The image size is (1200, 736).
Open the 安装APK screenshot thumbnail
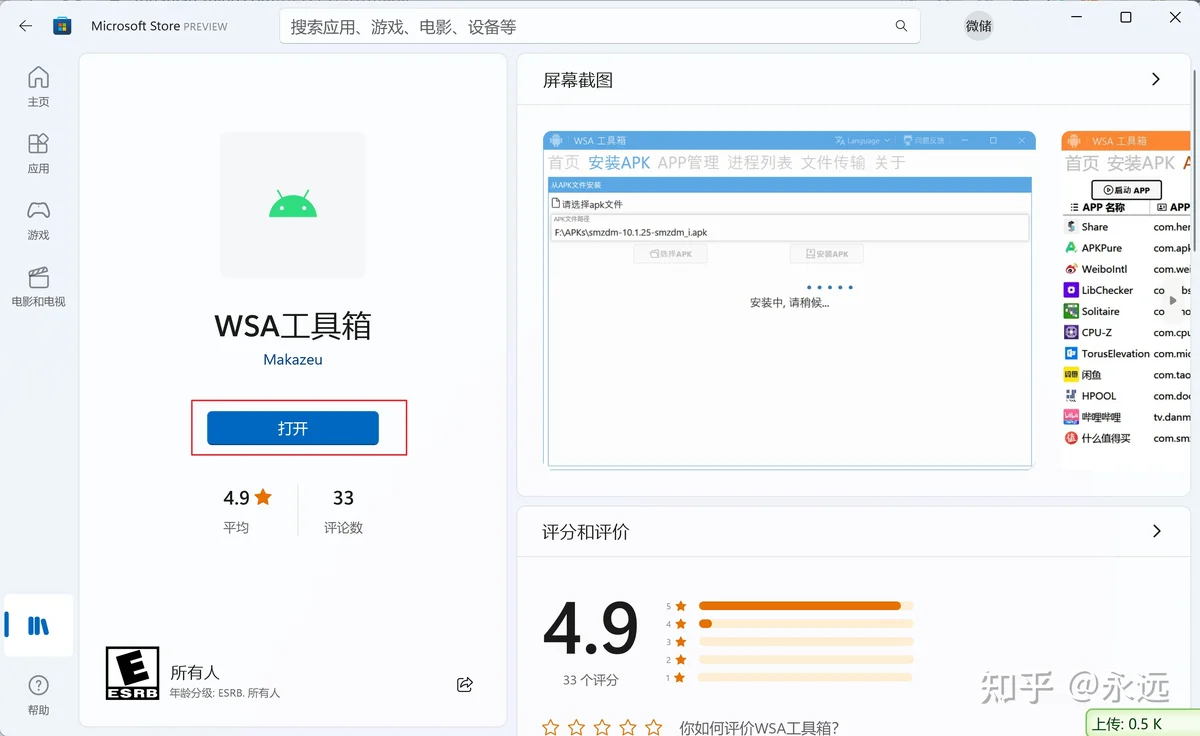tap(789, 299)
